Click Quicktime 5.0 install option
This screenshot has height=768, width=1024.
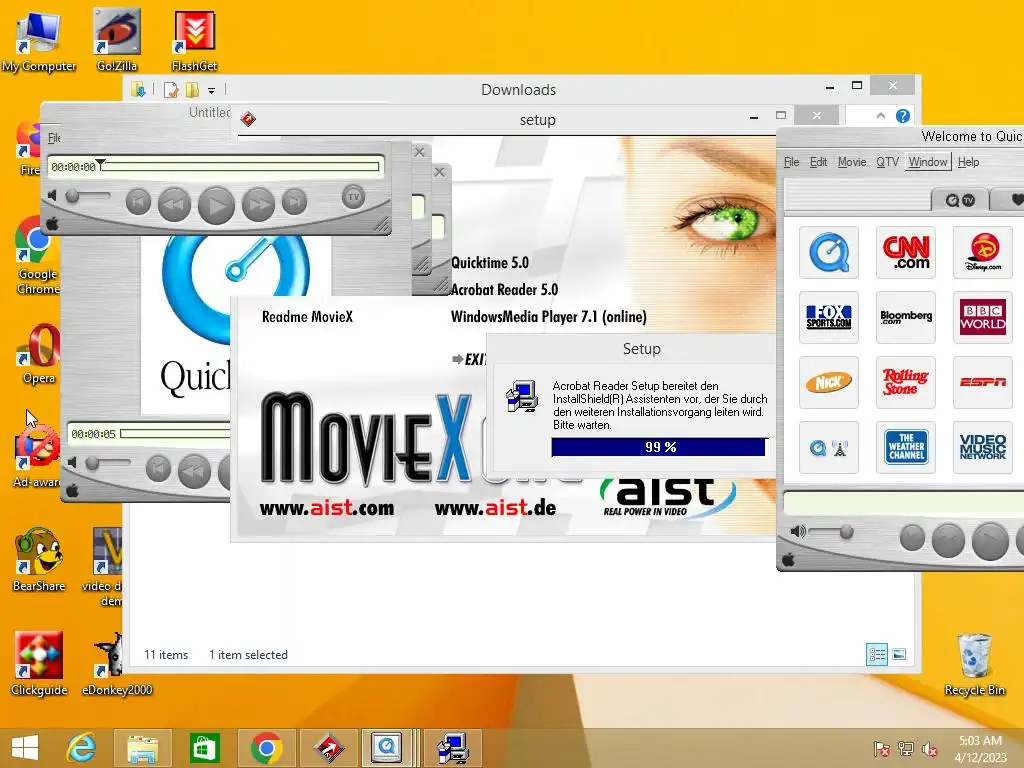(490, 263)
